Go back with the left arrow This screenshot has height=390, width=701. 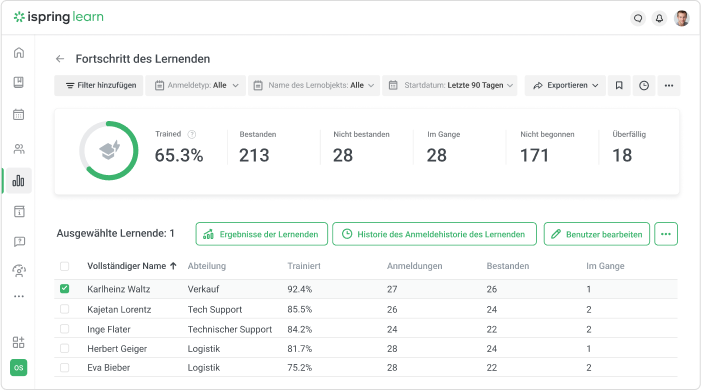(60, 59)
